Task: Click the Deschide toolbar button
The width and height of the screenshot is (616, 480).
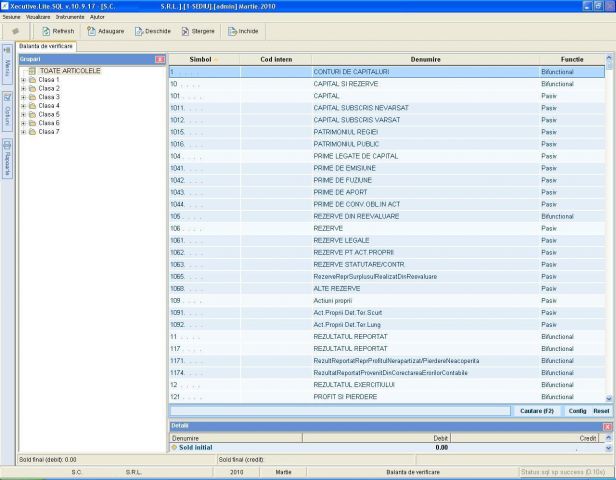Action: pos(152,31)
